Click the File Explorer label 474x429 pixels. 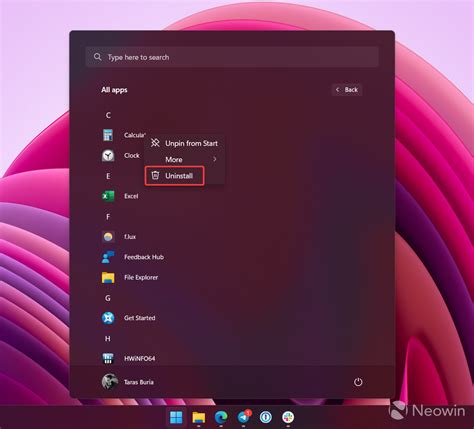(141, 277)
